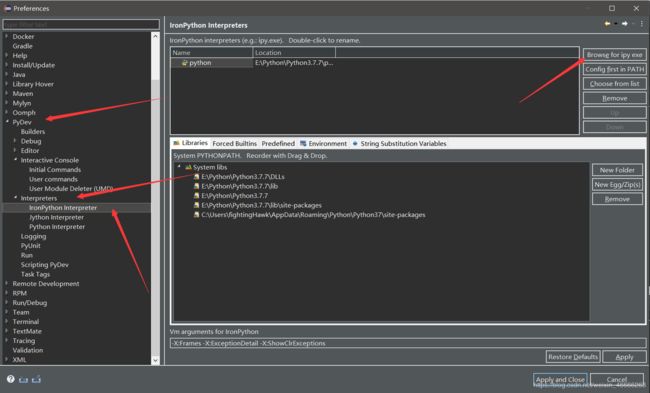Collapse the System libs tree node
650x393 pixels.
[179, 167]
